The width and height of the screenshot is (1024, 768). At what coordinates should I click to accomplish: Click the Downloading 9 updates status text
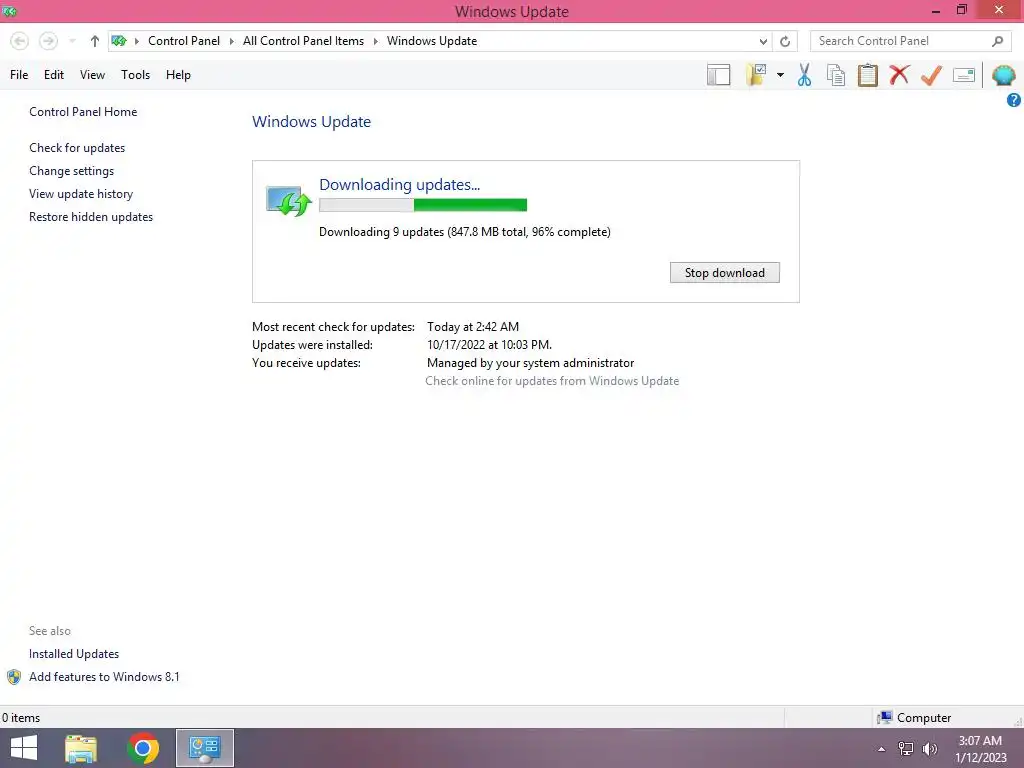465,232
